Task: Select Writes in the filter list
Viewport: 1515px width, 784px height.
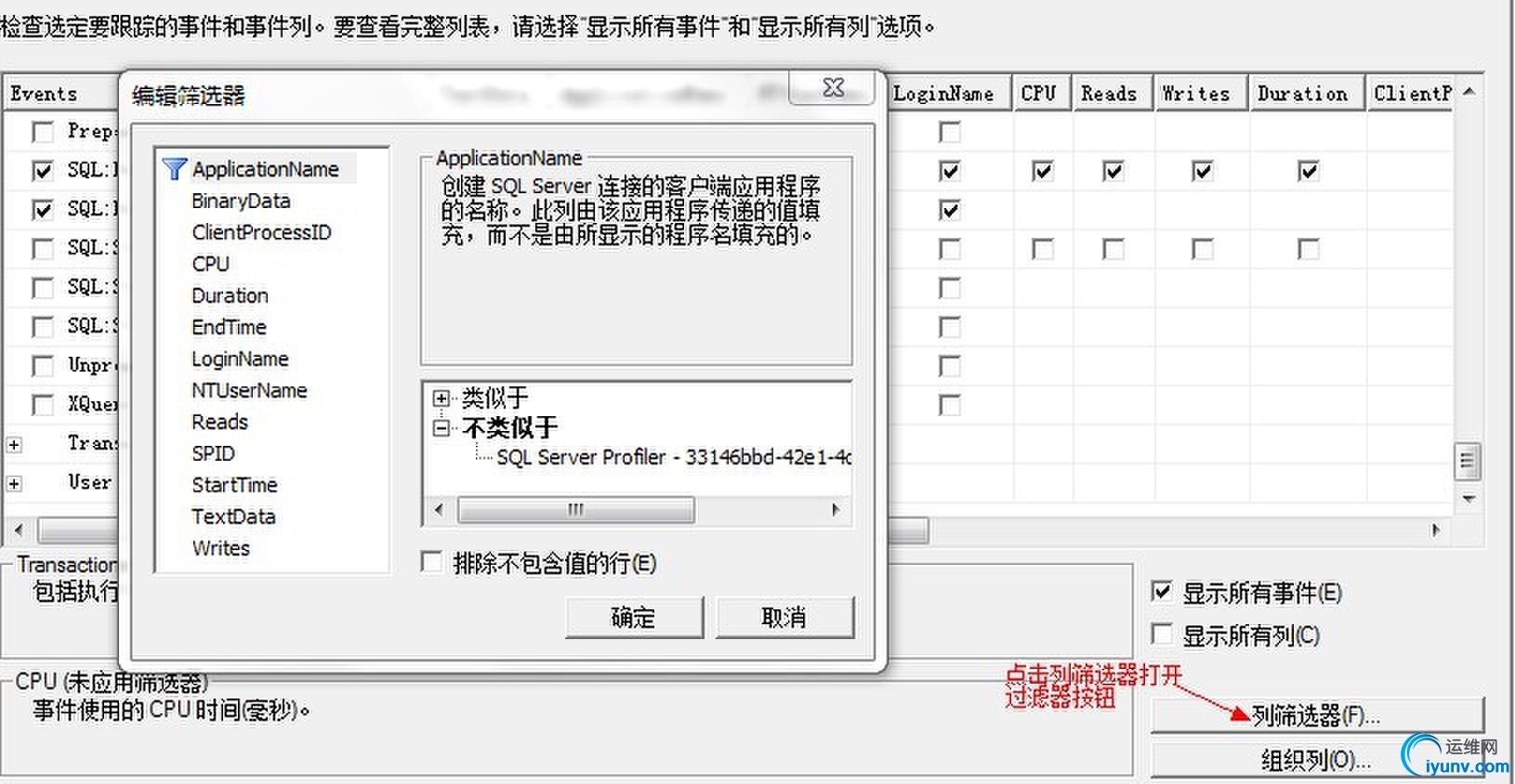Action: point(220,548)
